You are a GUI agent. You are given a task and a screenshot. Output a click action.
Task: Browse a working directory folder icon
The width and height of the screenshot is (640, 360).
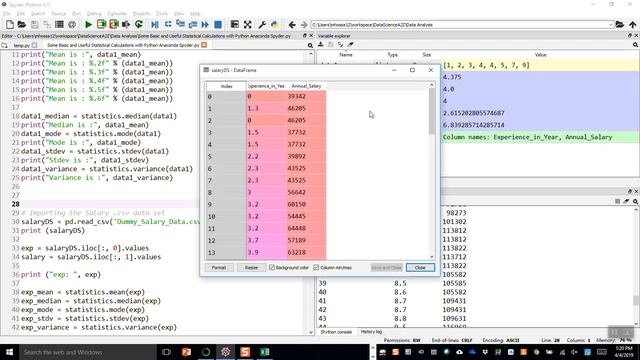coord(620,24)
